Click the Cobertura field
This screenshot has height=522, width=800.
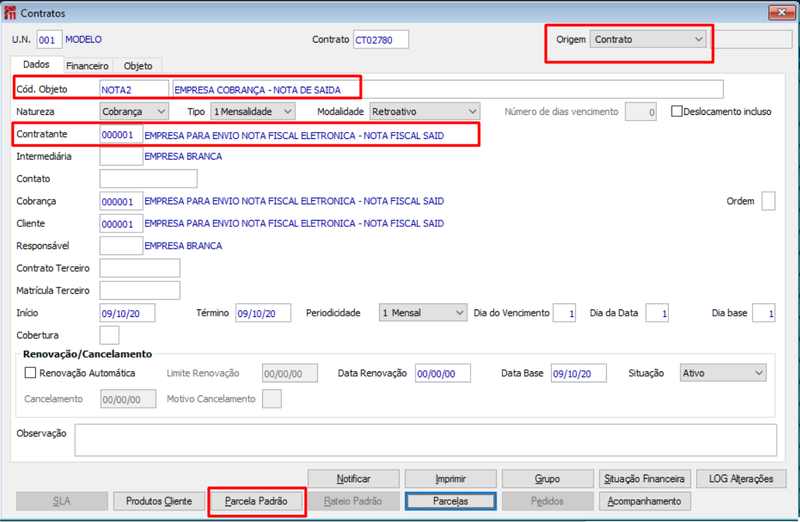click(109, 335)
